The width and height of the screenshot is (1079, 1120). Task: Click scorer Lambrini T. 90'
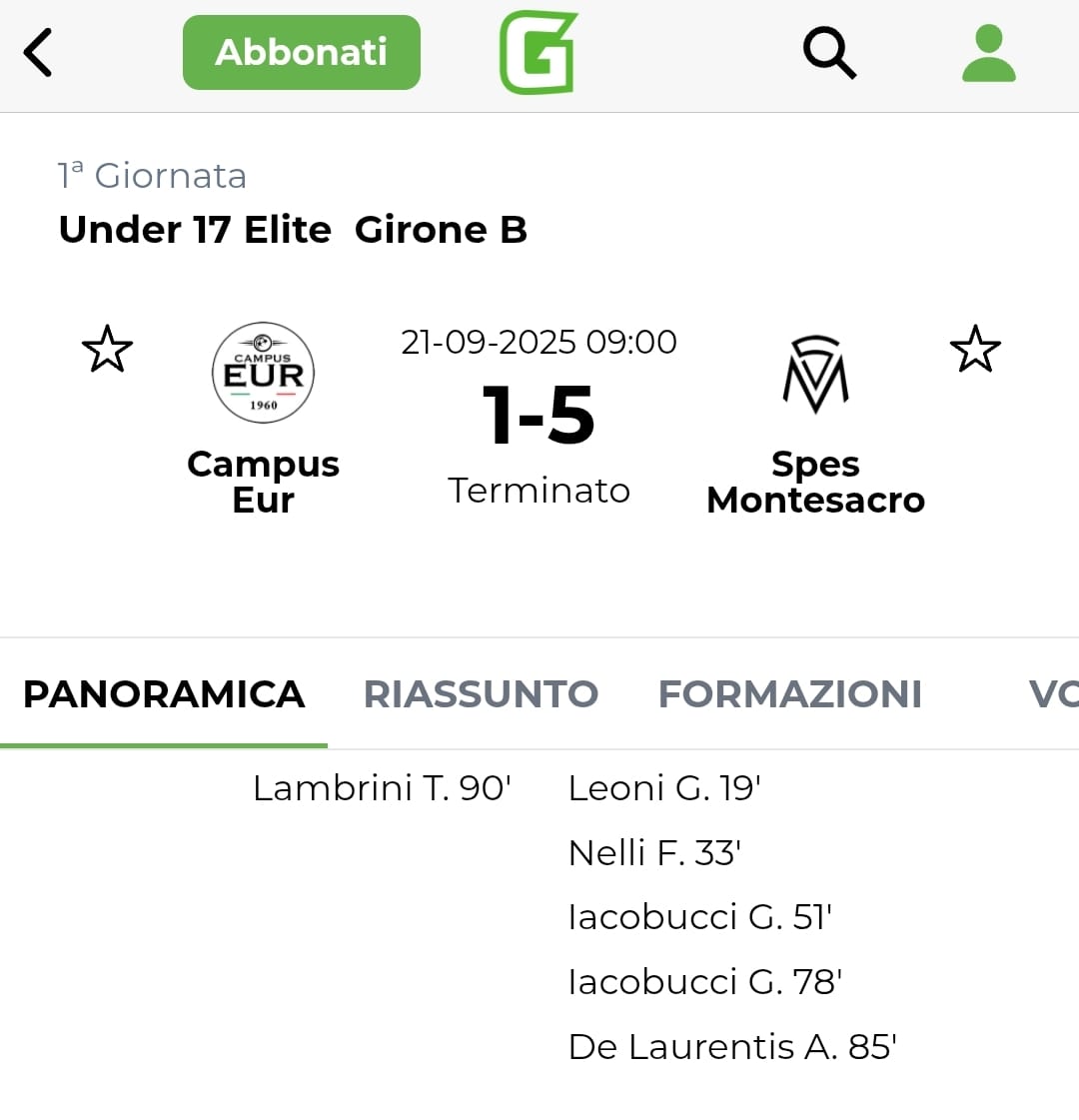pos(382,788)
